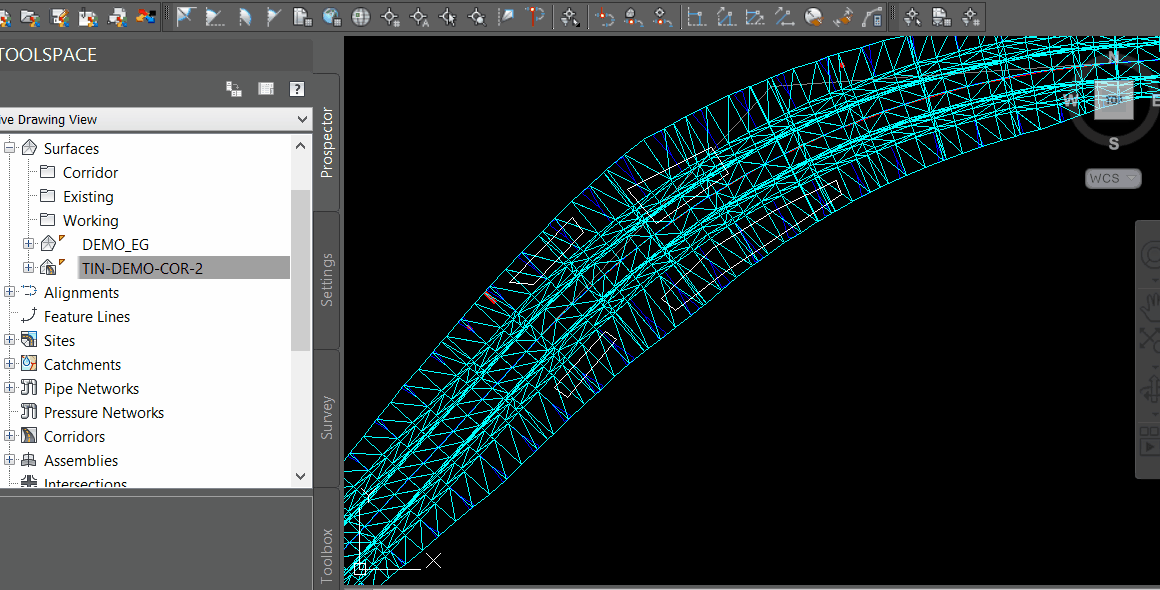Image resolution: width=1160 pixels, height=590 pixels.
Task: Toggle the Item View icon in Toolspace
Action: pos(234,88)
